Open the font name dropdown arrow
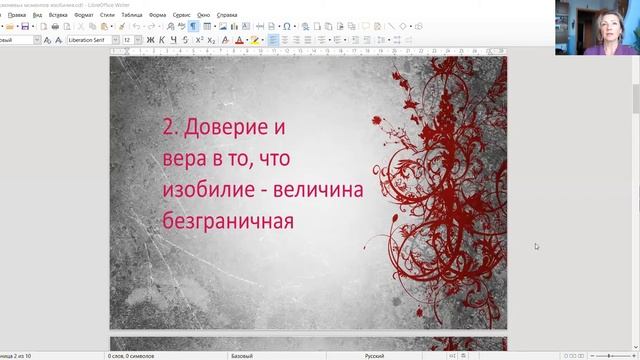640x360 pixels. tap(116, 40)
